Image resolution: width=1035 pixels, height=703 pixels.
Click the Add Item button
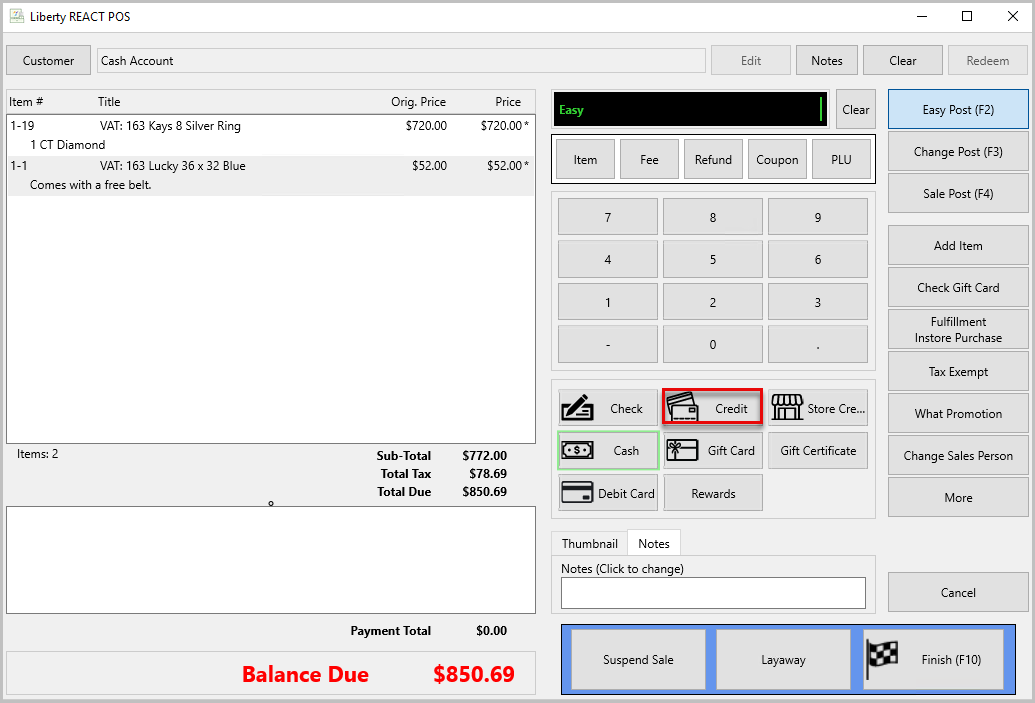click(958, 246)
